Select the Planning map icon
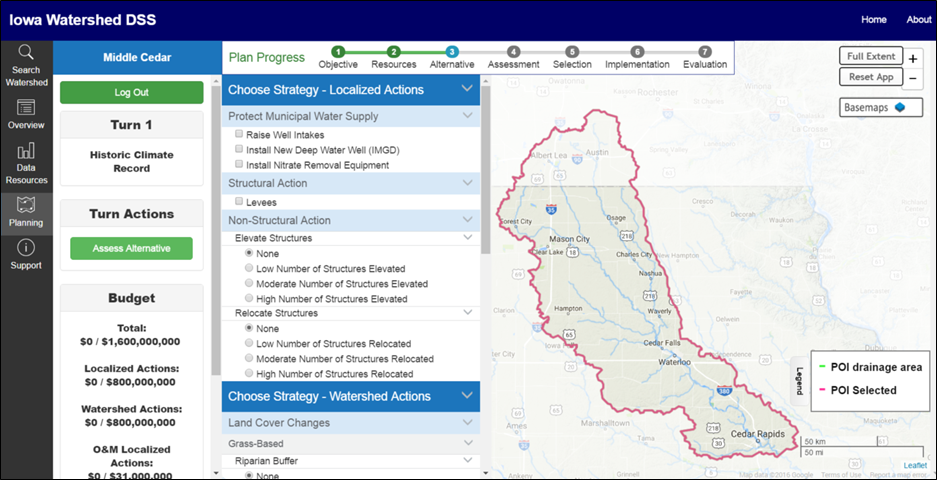Screen dimensions: 937x480 point(26,204)
